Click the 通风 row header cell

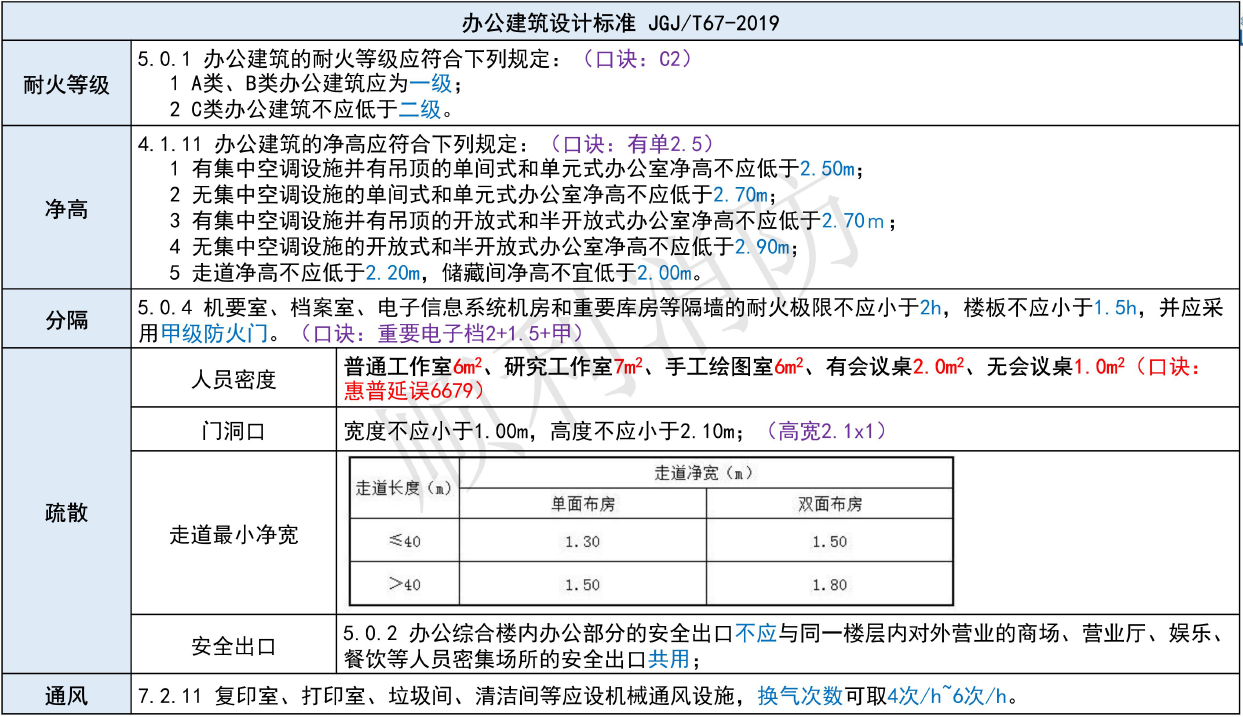[x=66, y=695]
